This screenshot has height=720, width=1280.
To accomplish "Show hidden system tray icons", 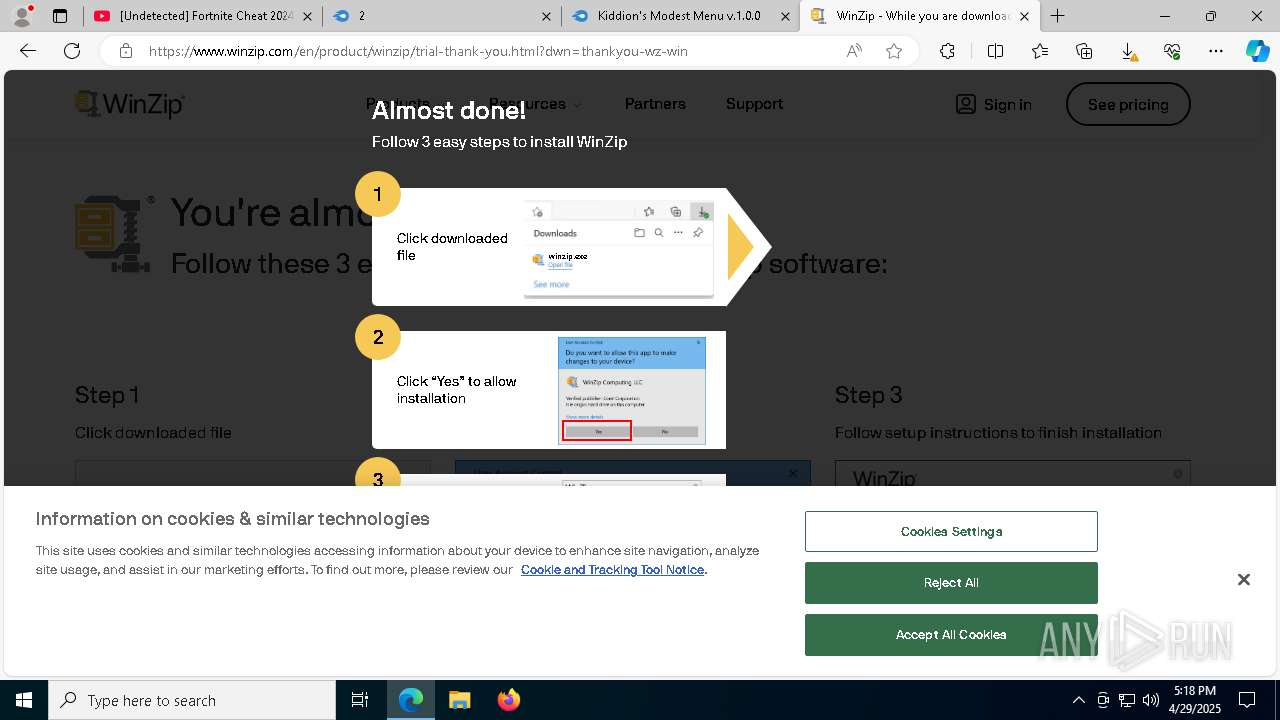I will (x=1079, y=700).
